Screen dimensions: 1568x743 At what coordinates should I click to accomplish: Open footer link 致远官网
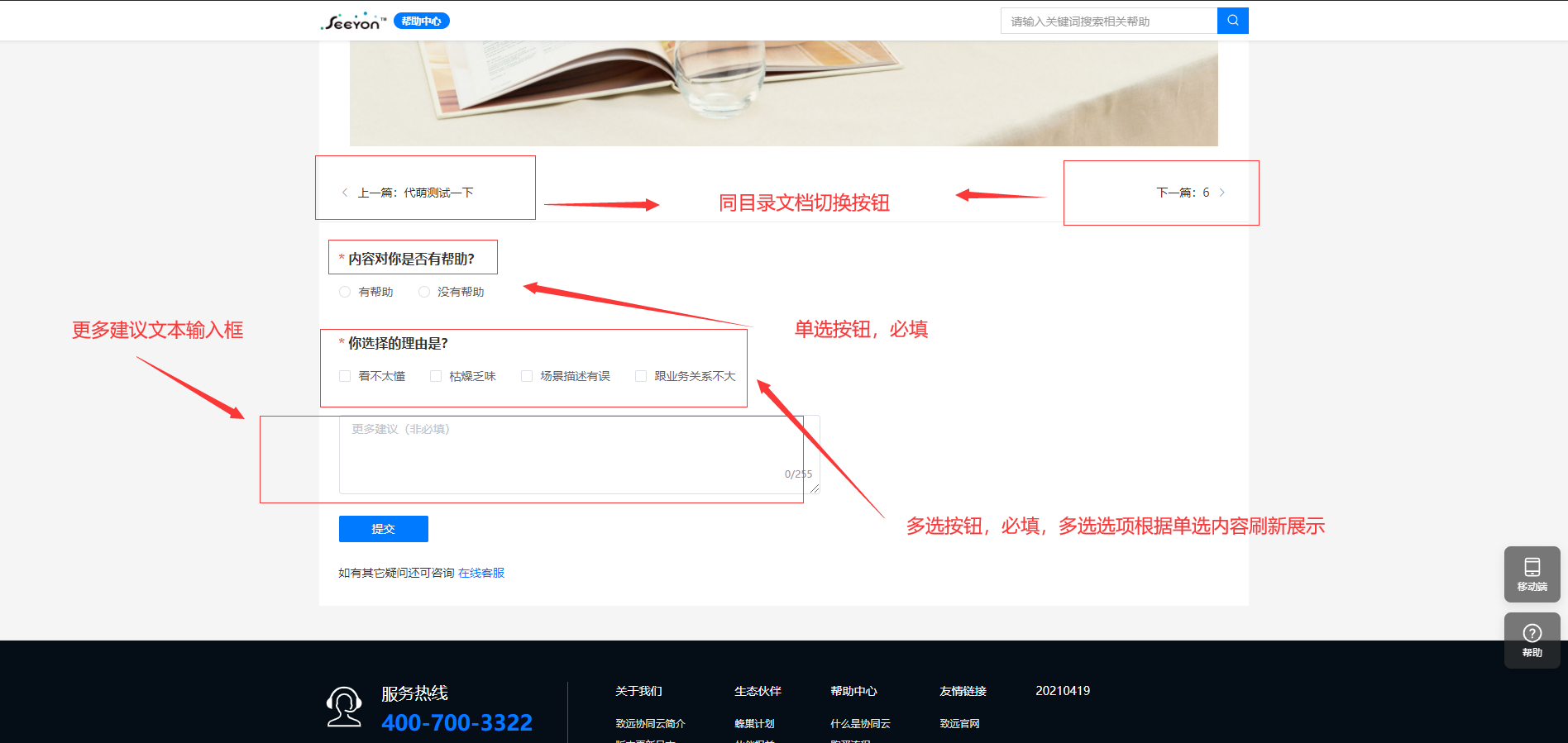tap(959, 724)
